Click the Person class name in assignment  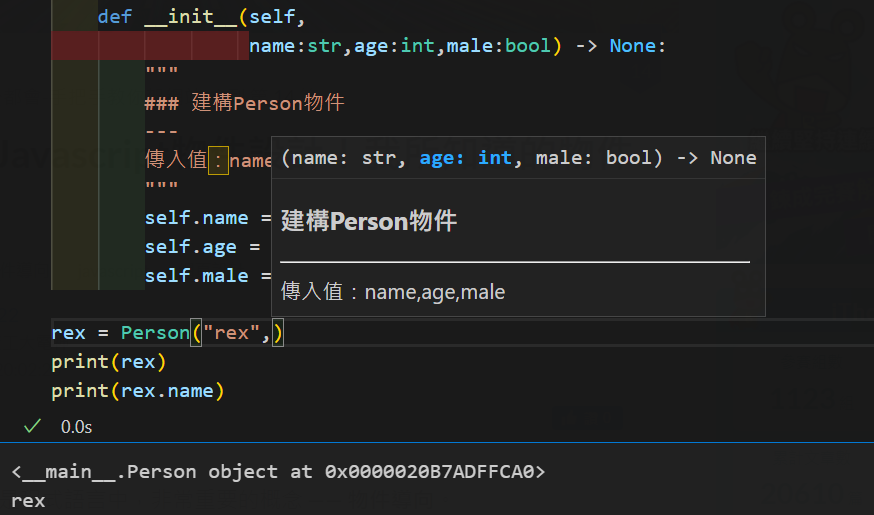(x=155, y=333)
